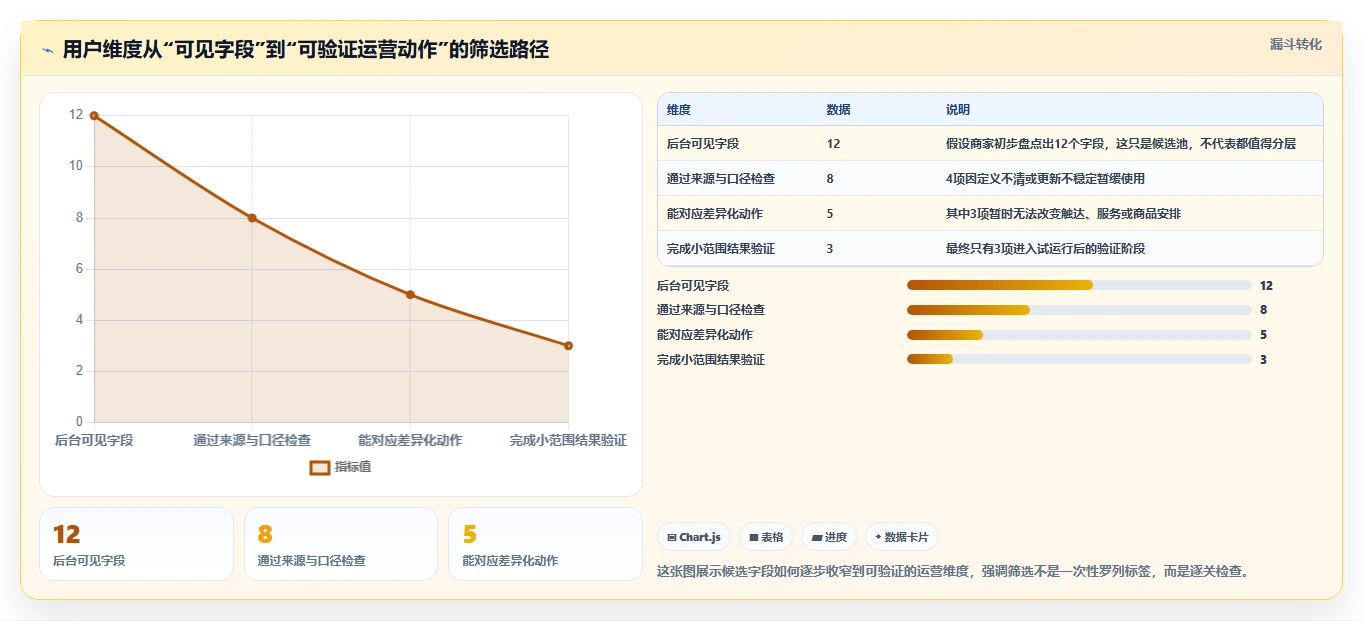Click the Chart.js tag chip
1363x621 pixels.
tap(694, 537)
